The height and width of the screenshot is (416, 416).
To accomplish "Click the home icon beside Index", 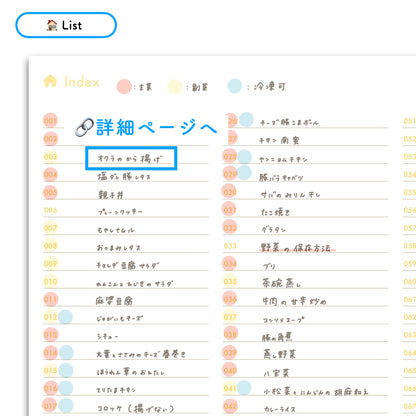I will pyautogui.click(x=50, y=81).
